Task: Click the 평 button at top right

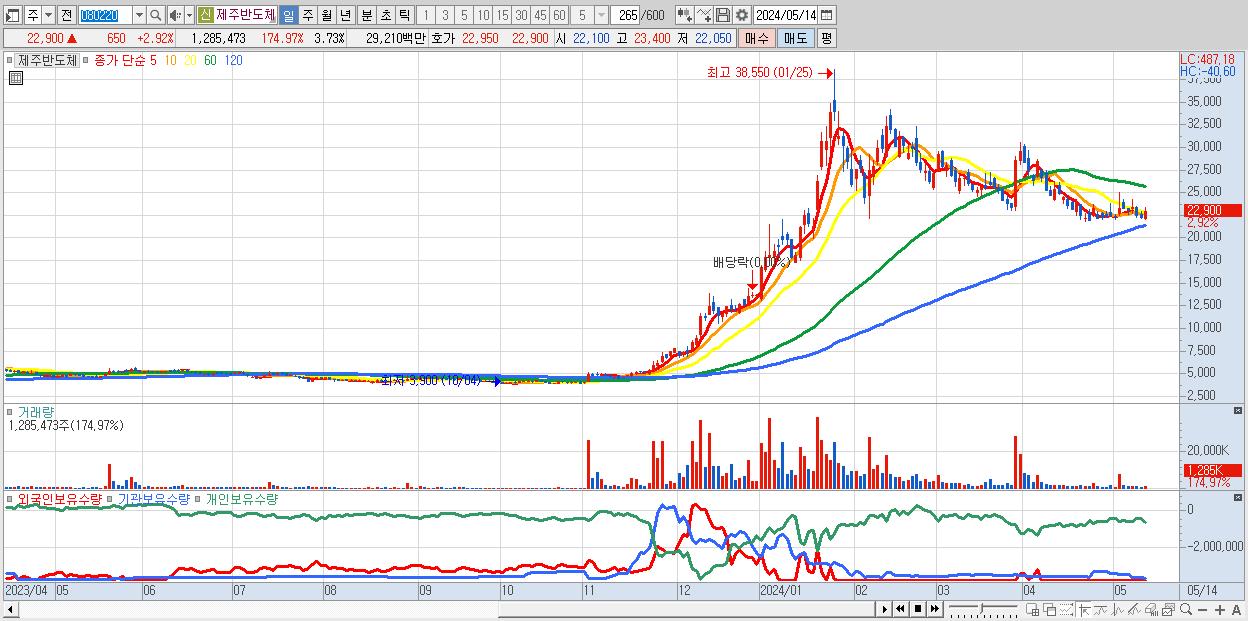Action: [826, 38]
